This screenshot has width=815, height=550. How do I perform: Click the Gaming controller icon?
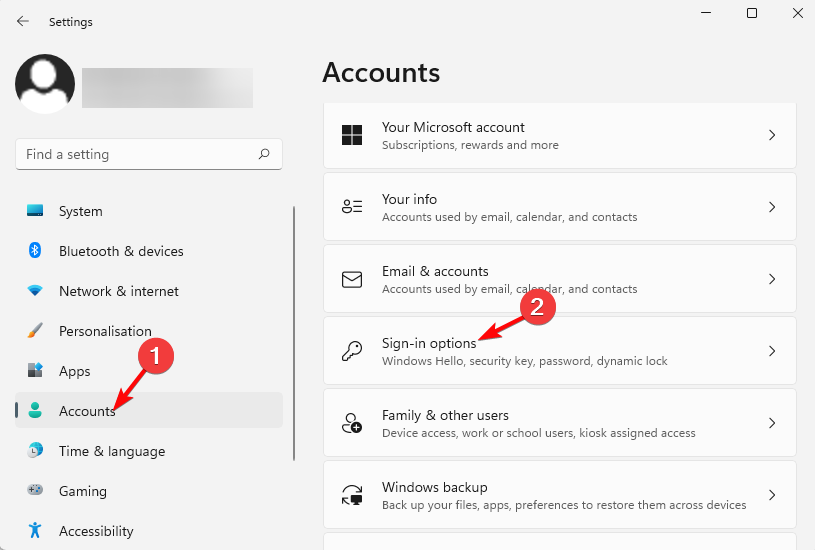(x=35, y=490)
